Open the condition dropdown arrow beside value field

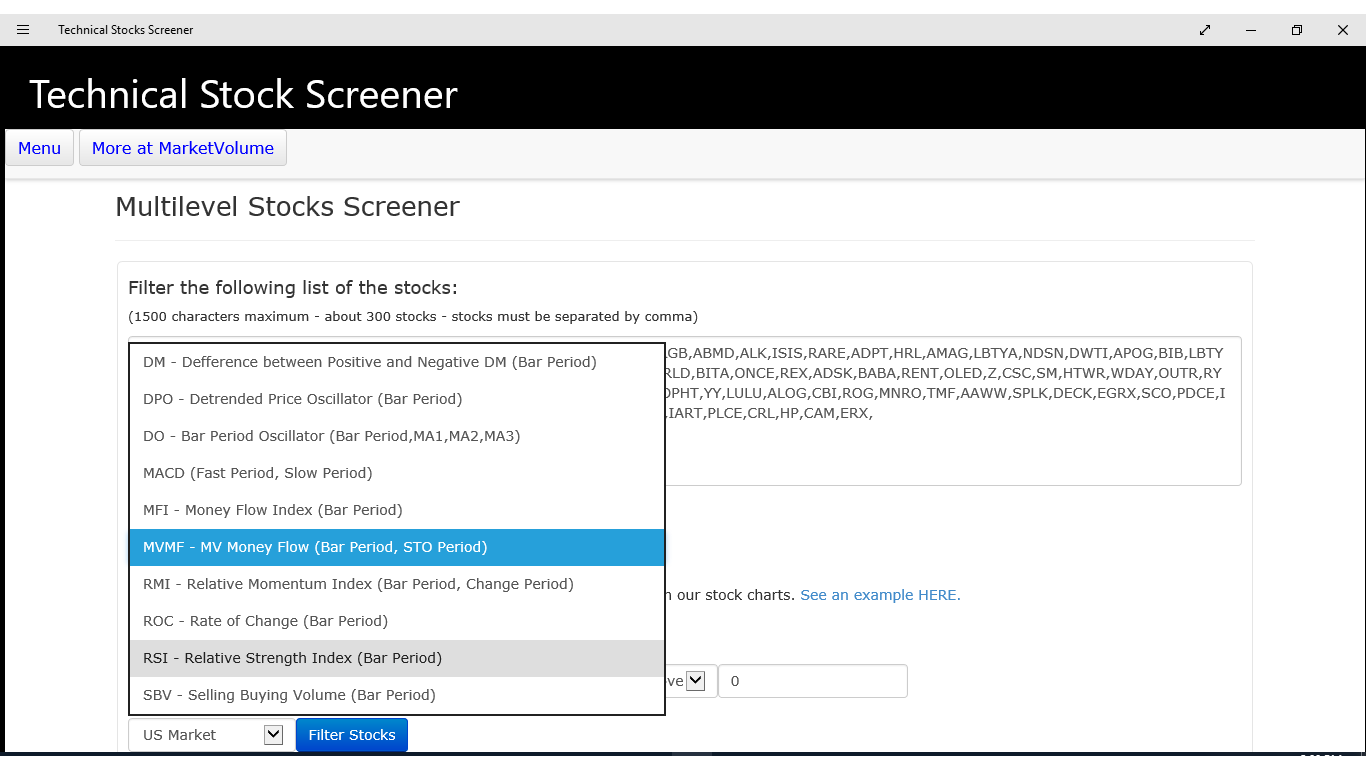696,681
